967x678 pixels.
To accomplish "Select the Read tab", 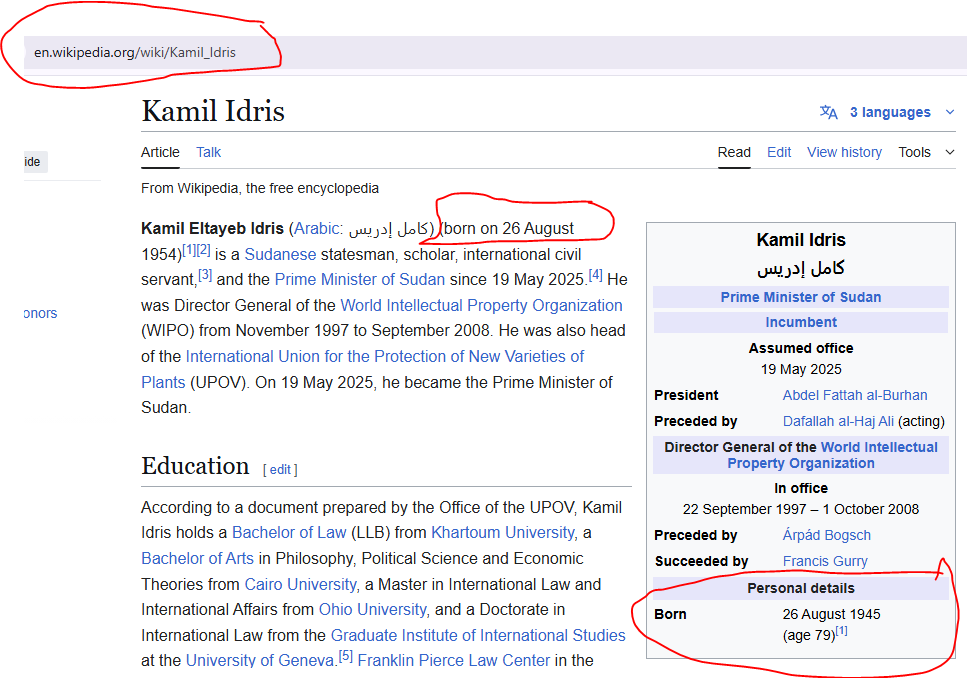I will coord(734,152).
